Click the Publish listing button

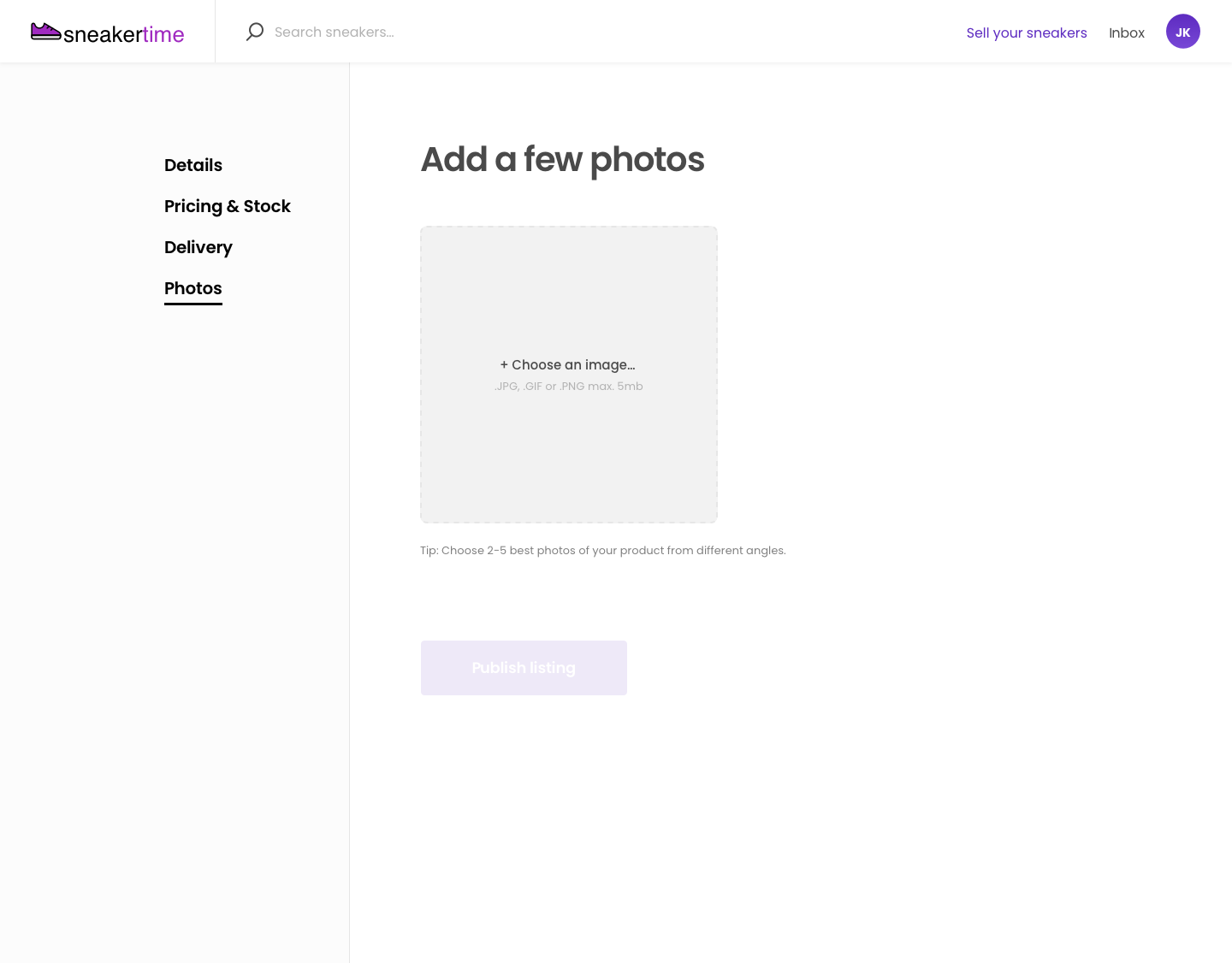pos(524,668)
